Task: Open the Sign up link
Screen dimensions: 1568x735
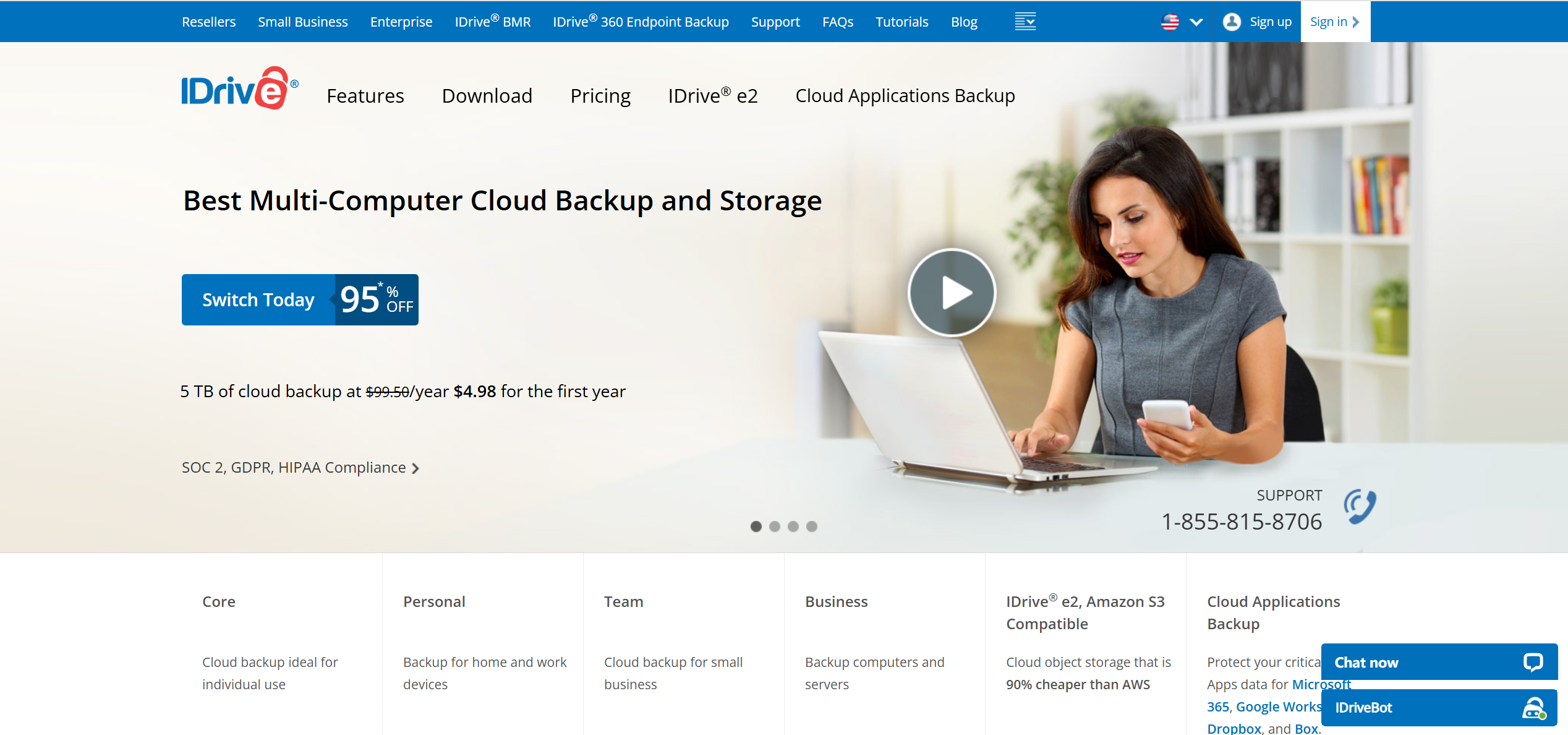Action: click(1271, 22)
